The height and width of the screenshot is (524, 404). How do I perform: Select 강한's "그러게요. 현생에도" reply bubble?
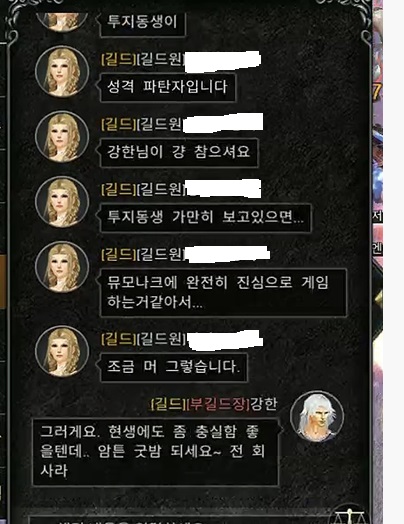pos(157,452)
